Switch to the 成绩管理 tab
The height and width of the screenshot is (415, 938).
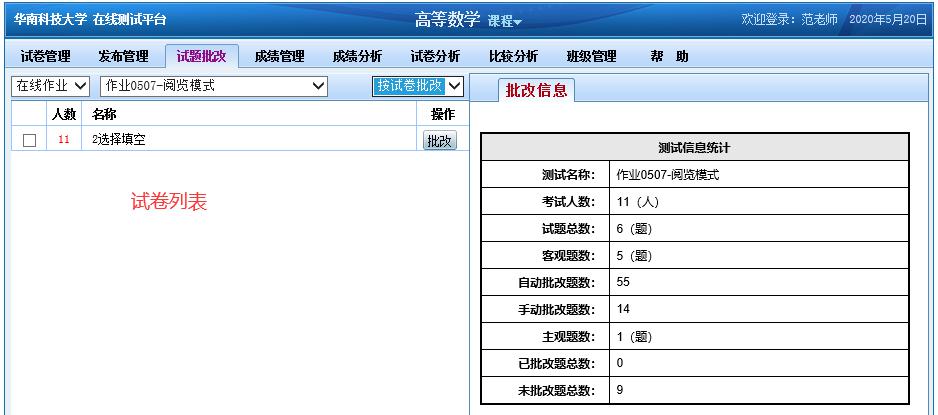click(x=279, y=56)
